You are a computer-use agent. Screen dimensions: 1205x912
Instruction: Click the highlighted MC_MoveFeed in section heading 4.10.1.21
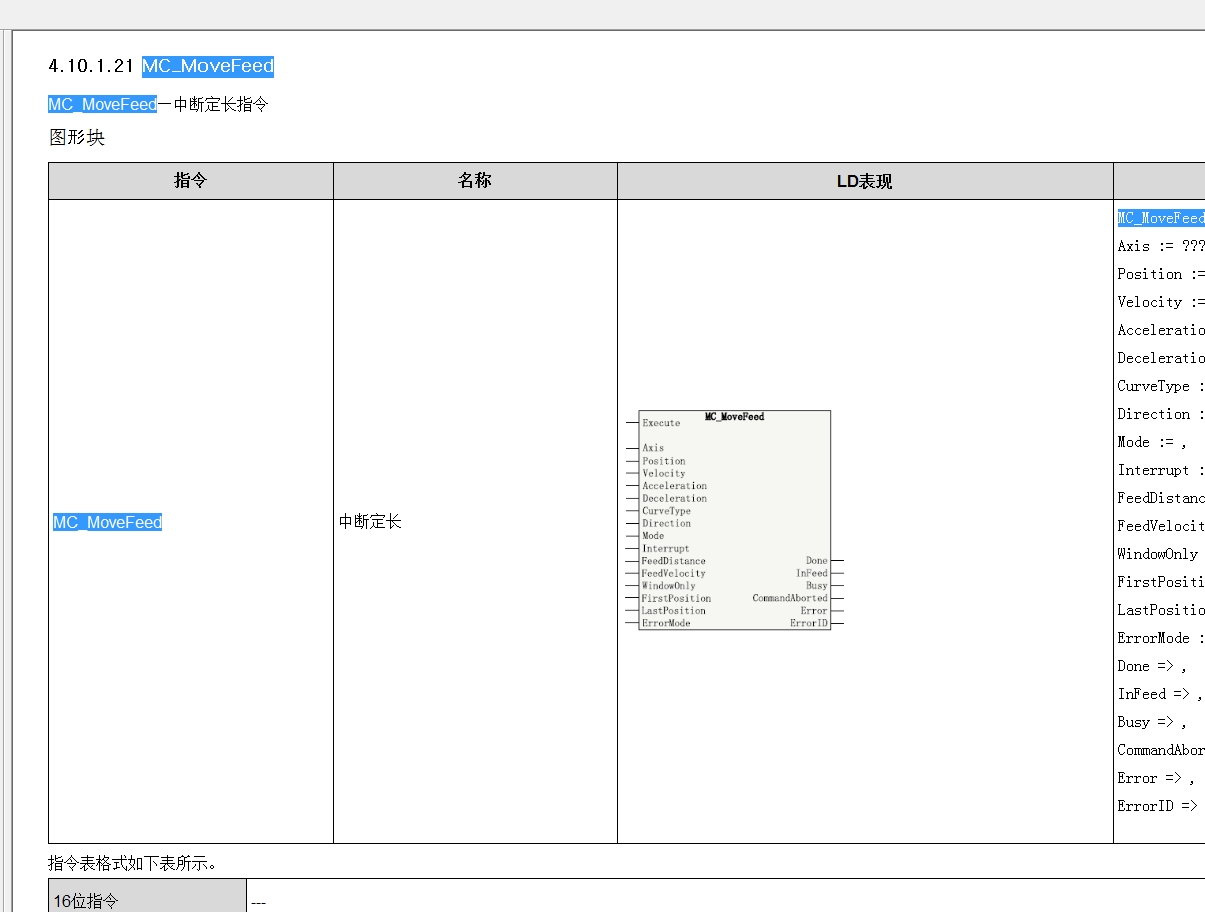click(x=207, y=66)
